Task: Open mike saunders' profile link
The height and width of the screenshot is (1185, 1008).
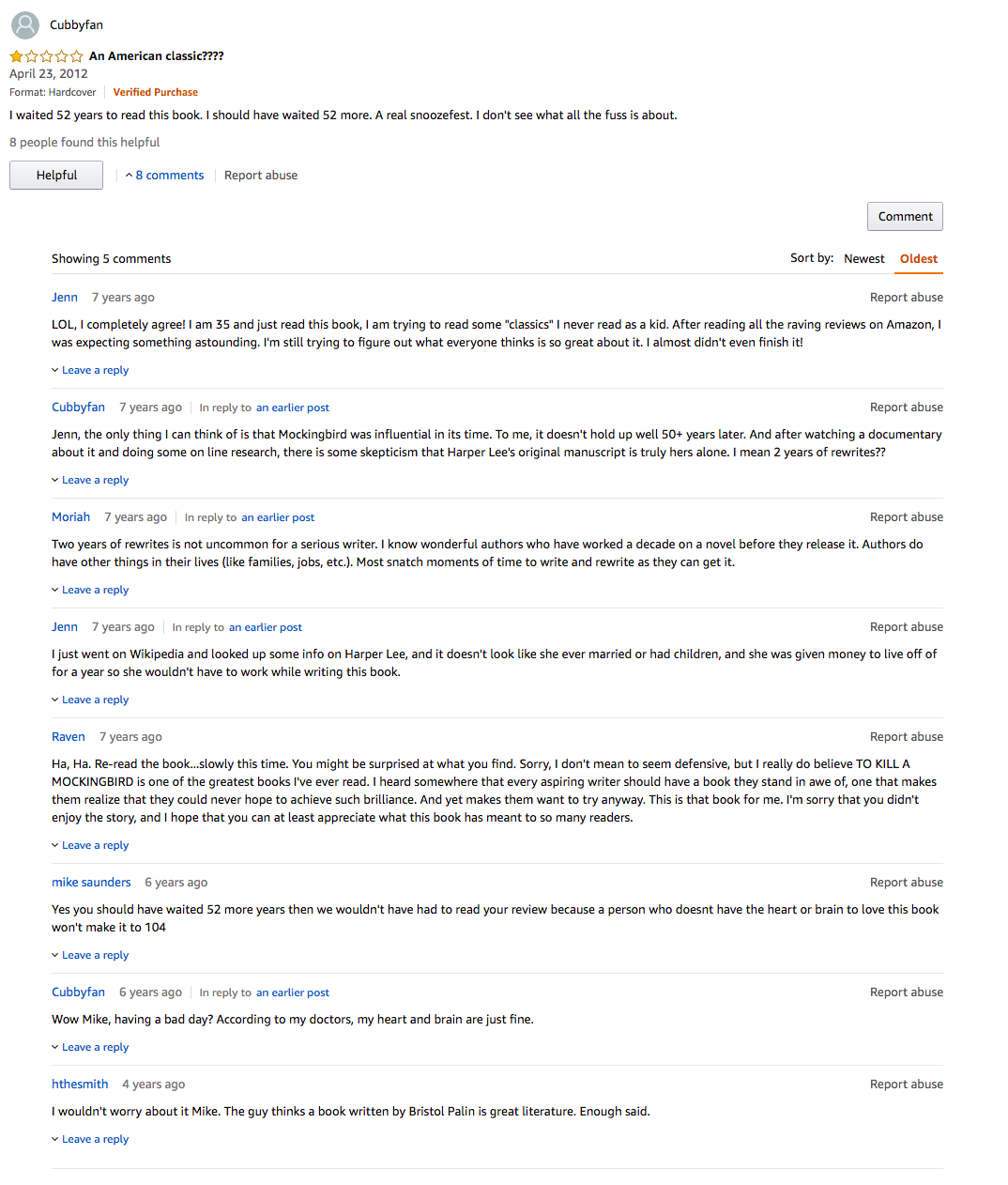Action: tap(91, 882)
